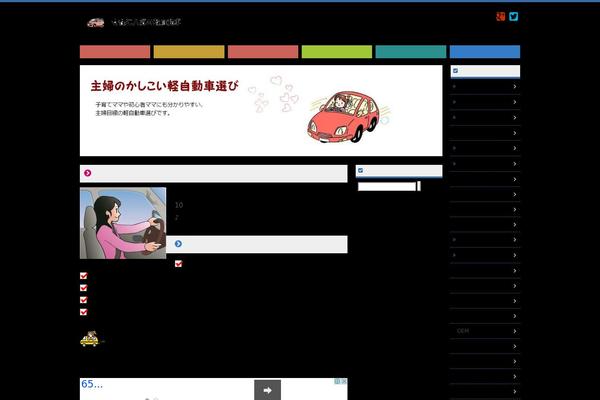This screenshot has height=400, width=600.
Task: Click the small yellow car icon
Action: click(90, 339)
